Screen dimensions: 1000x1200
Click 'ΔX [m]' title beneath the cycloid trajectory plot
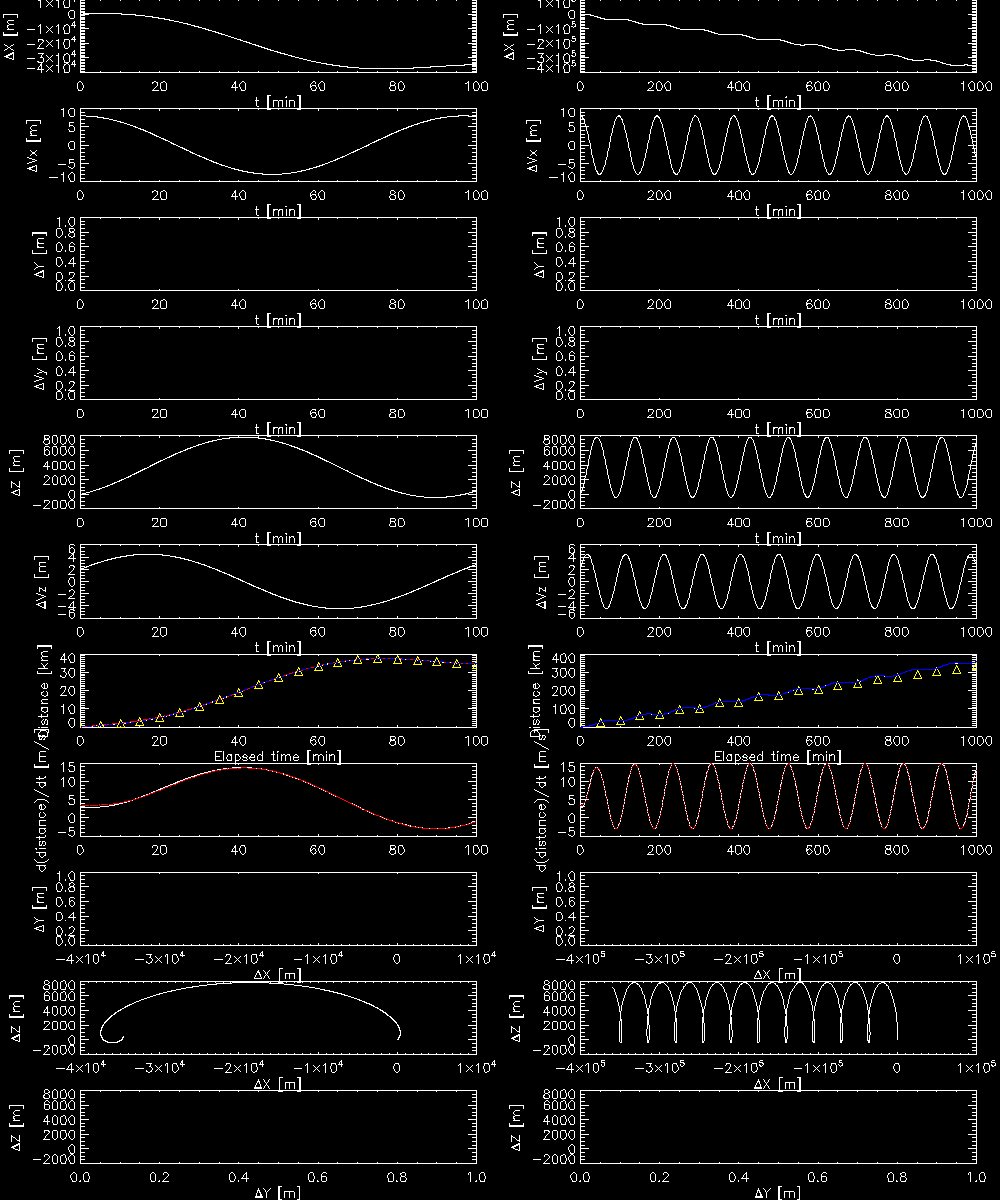click(779, 1084)
